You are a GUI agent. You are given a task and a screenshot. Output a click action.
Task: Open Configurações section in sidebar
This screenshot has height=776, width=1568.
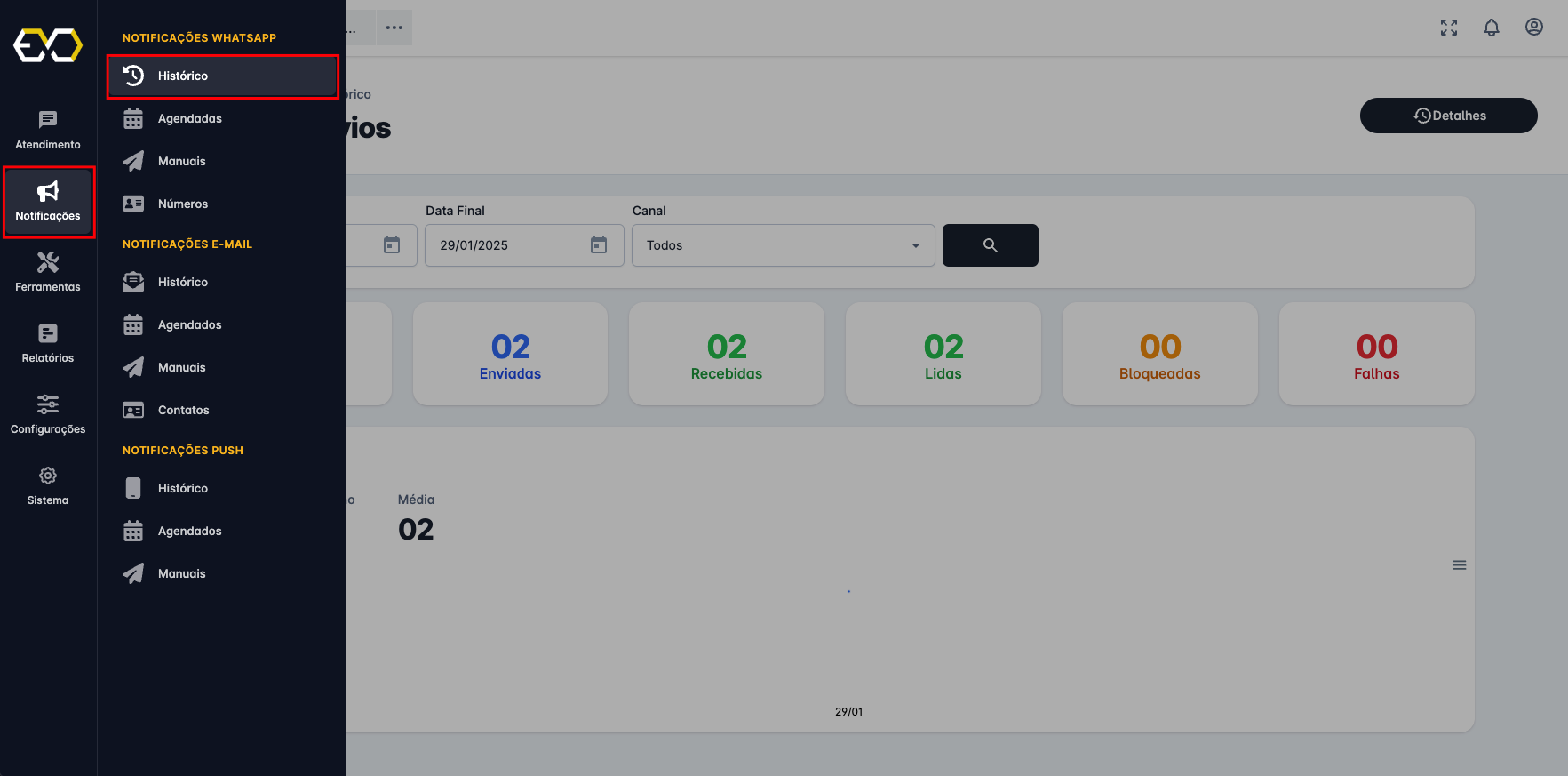tap(48, 413)
